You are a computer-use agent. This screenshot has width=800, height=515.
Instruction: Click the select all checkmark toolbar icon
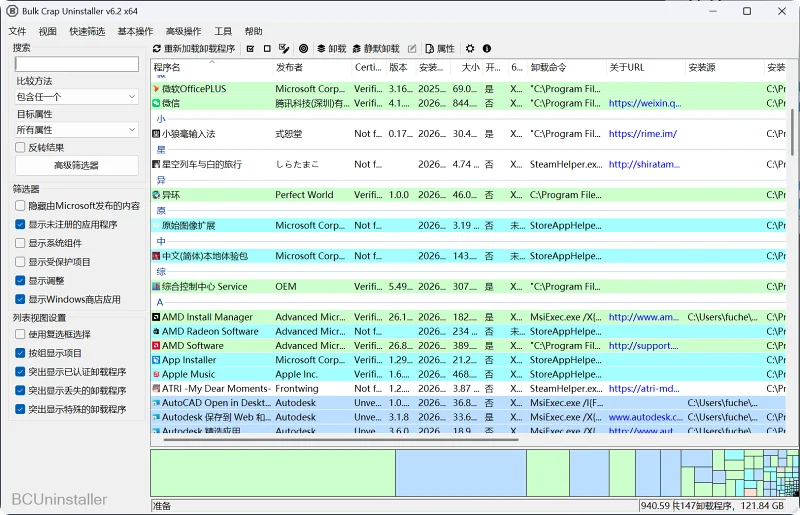(251, 48)
